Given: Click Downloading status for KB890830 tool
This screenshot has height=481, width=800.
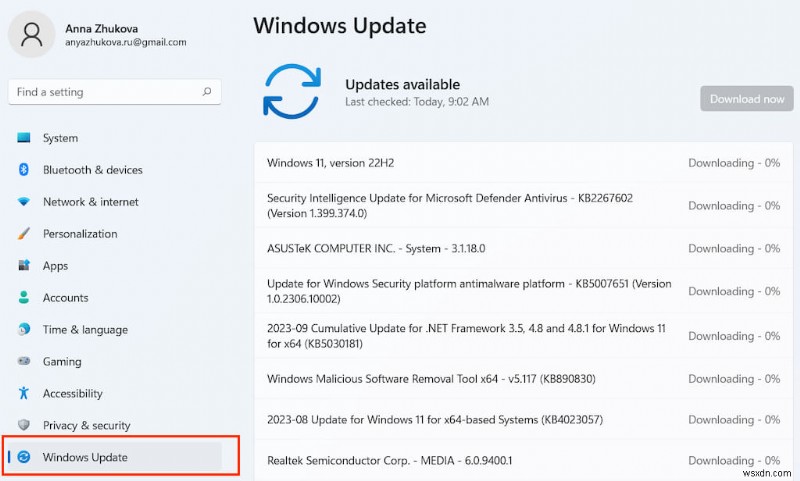Looking at the screenshot, I should pos(734,379).
